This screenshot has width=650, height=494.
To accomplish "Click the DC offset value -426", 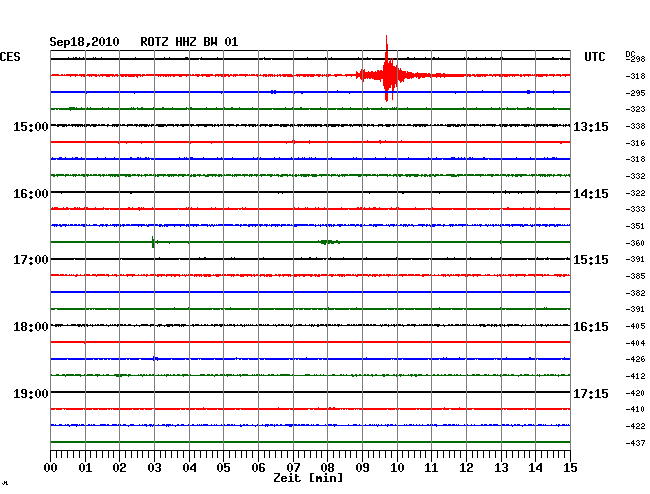I will pyautogui.click(x=635, y=359).
